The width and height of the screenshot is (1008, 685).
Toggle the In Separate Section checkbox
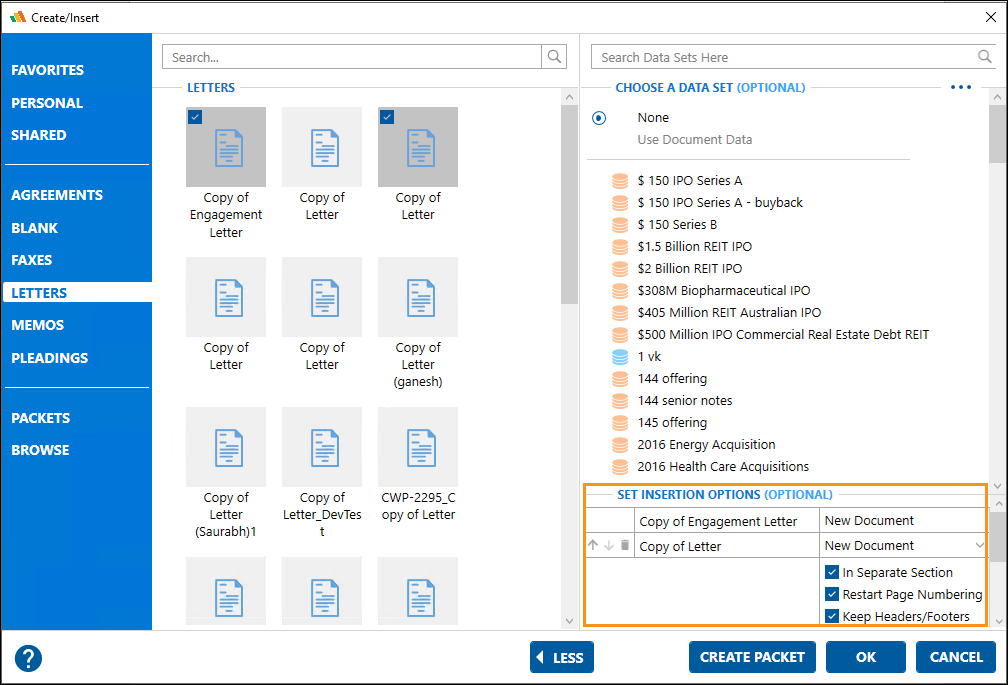tap(832, 572)
